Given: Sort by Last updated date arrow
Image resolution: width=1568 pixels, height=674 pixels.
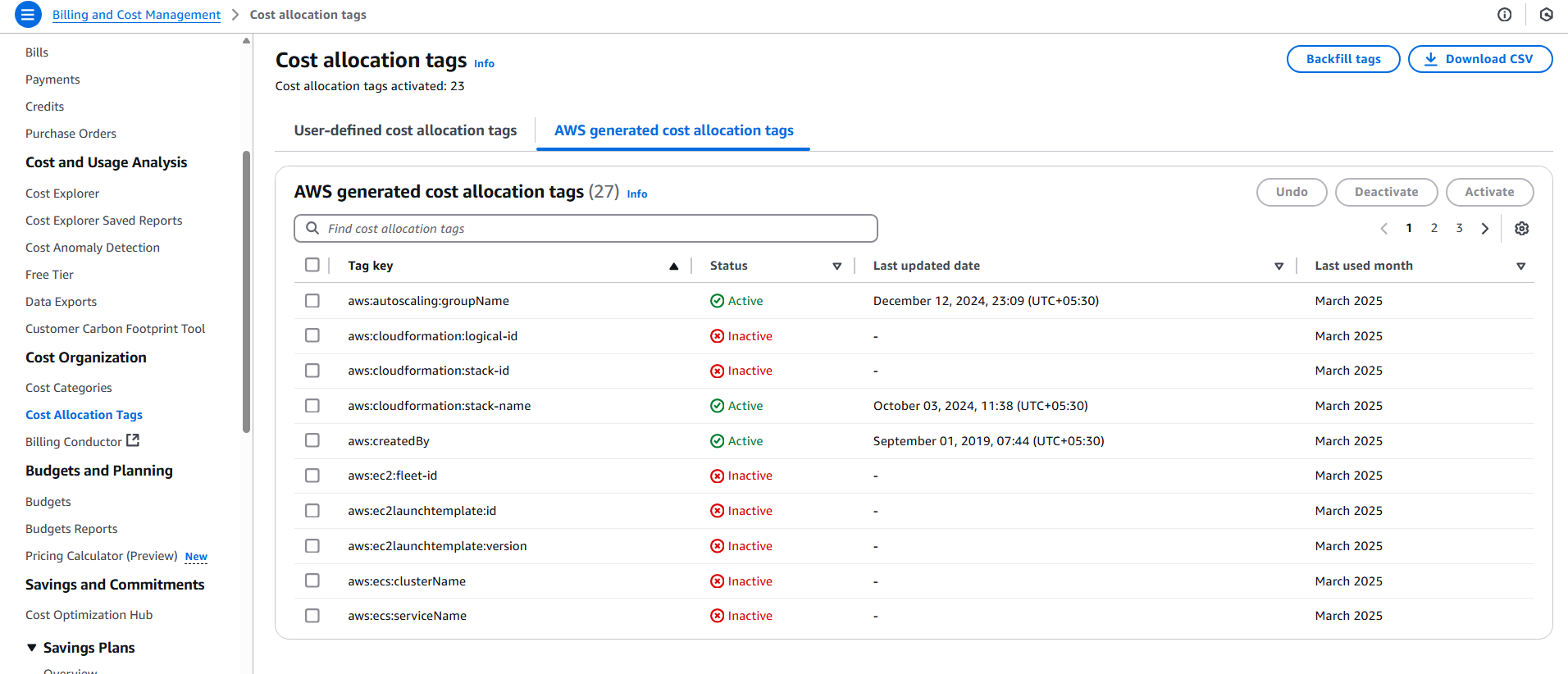Looking at the screenshot, I should click(x=1279, y=266).
